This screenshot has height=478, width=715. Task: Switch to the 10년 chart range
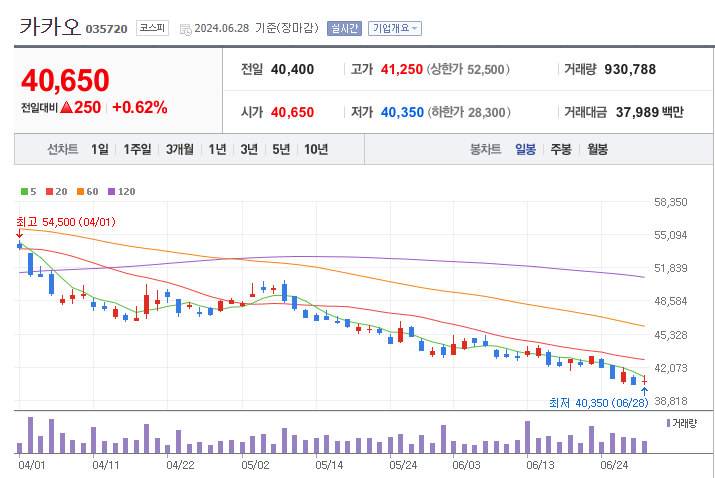316,149
